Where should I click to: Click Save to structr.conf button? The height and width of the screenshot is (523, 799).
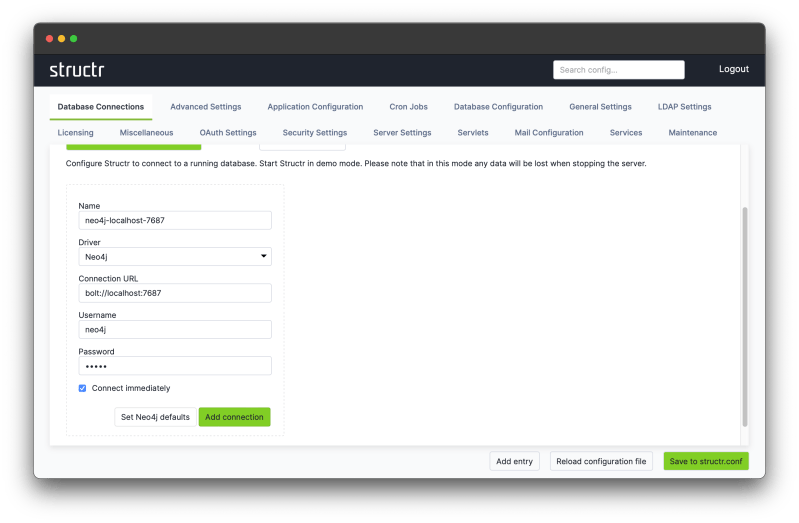(x=706, y=461)
